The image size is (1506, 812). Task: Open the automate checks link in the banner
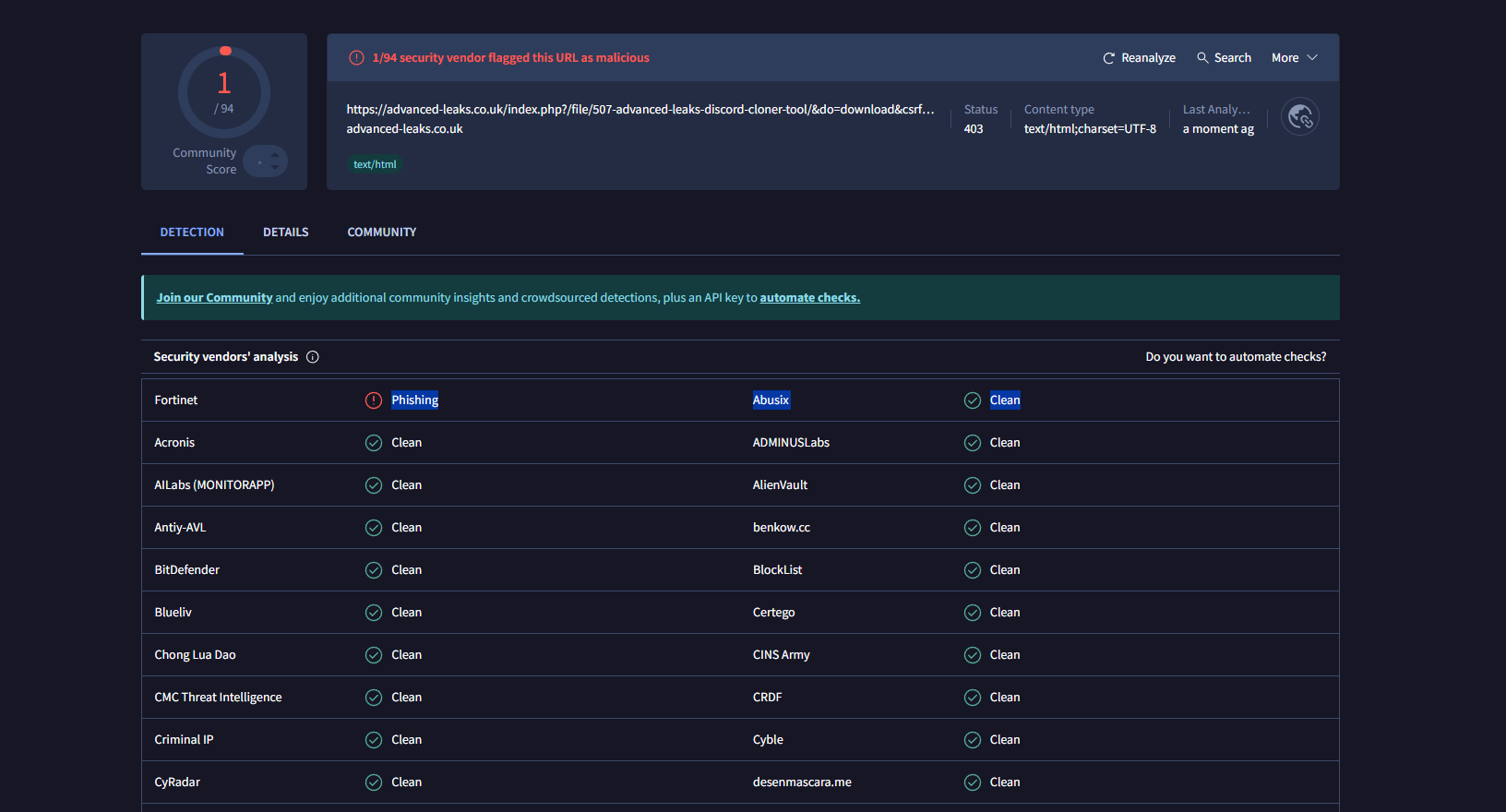[x=809, y=298]
